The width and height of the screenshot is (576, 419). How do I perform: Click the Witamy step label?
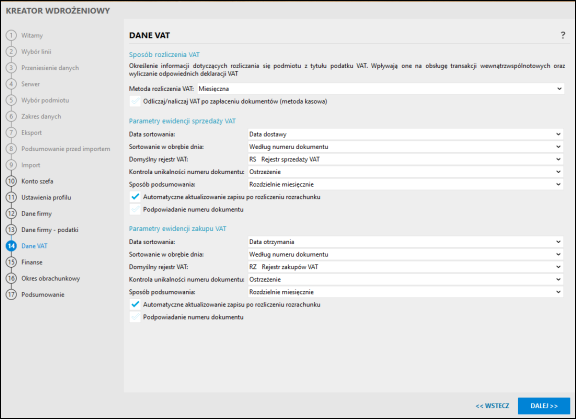[x=32, y=35]
